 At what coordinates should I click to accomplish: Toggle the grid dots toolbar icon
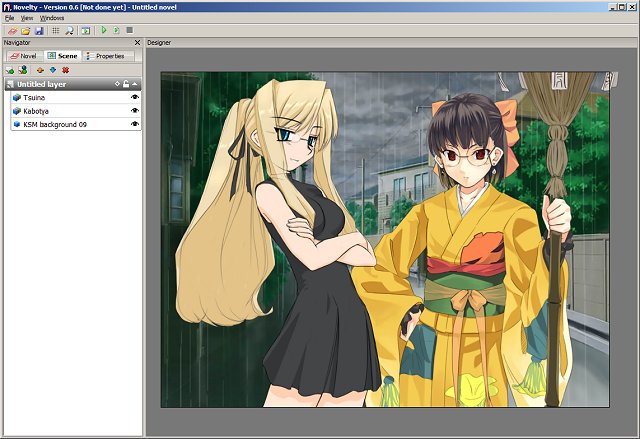point(56,31)
